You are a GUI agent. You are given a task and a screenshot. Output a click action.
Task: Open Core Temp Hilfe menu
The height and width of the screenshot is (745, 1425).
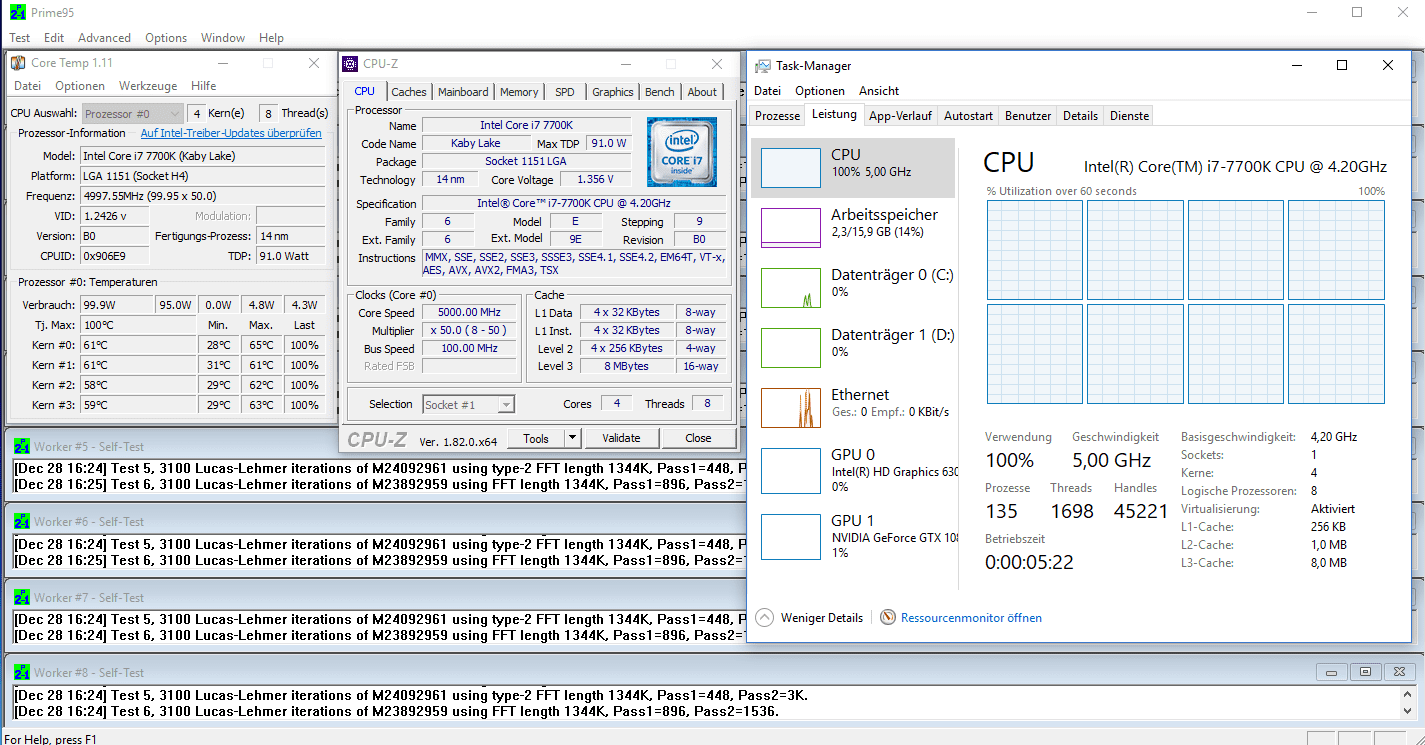coord(204,86)
